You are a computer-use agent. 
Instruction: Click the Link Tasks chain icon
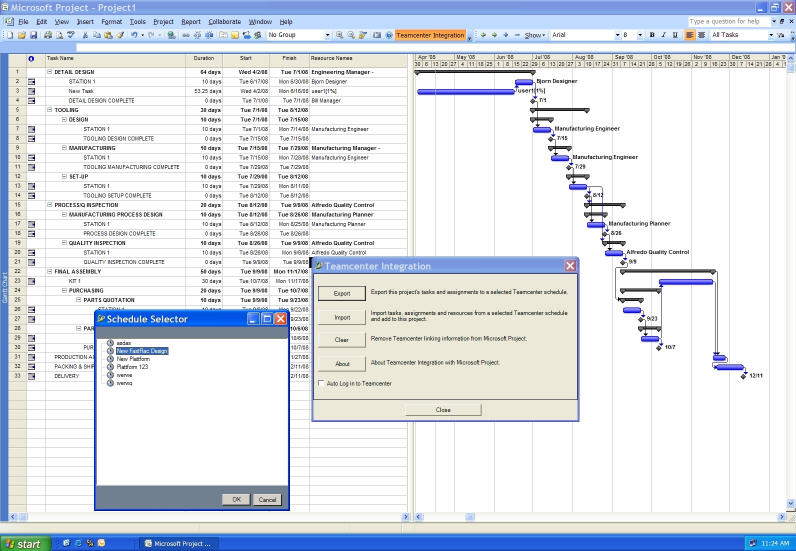[x=186, y=35]
